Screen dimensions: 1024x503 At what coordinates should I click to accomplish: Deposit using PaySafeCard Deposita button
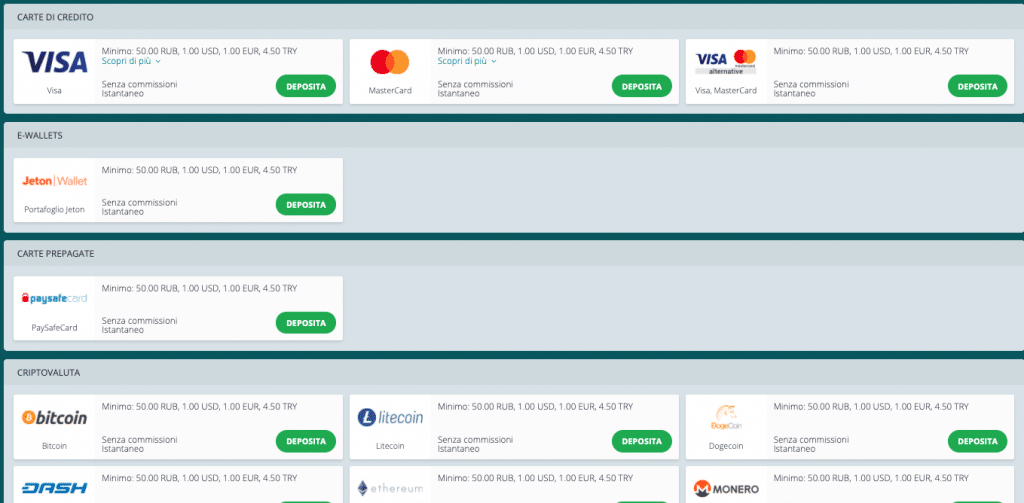[306, 323]
